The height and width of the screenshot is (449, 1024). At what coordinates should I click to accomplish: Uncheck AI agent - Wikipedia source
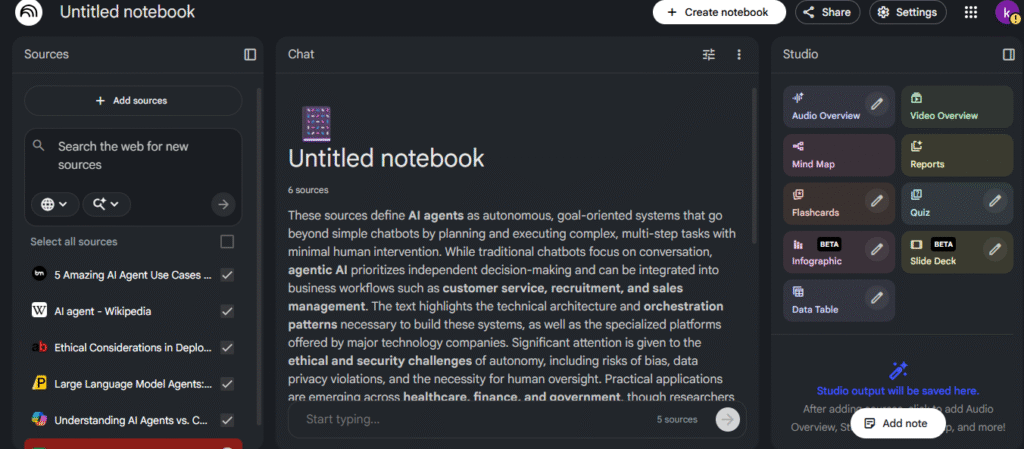point(227,311)
